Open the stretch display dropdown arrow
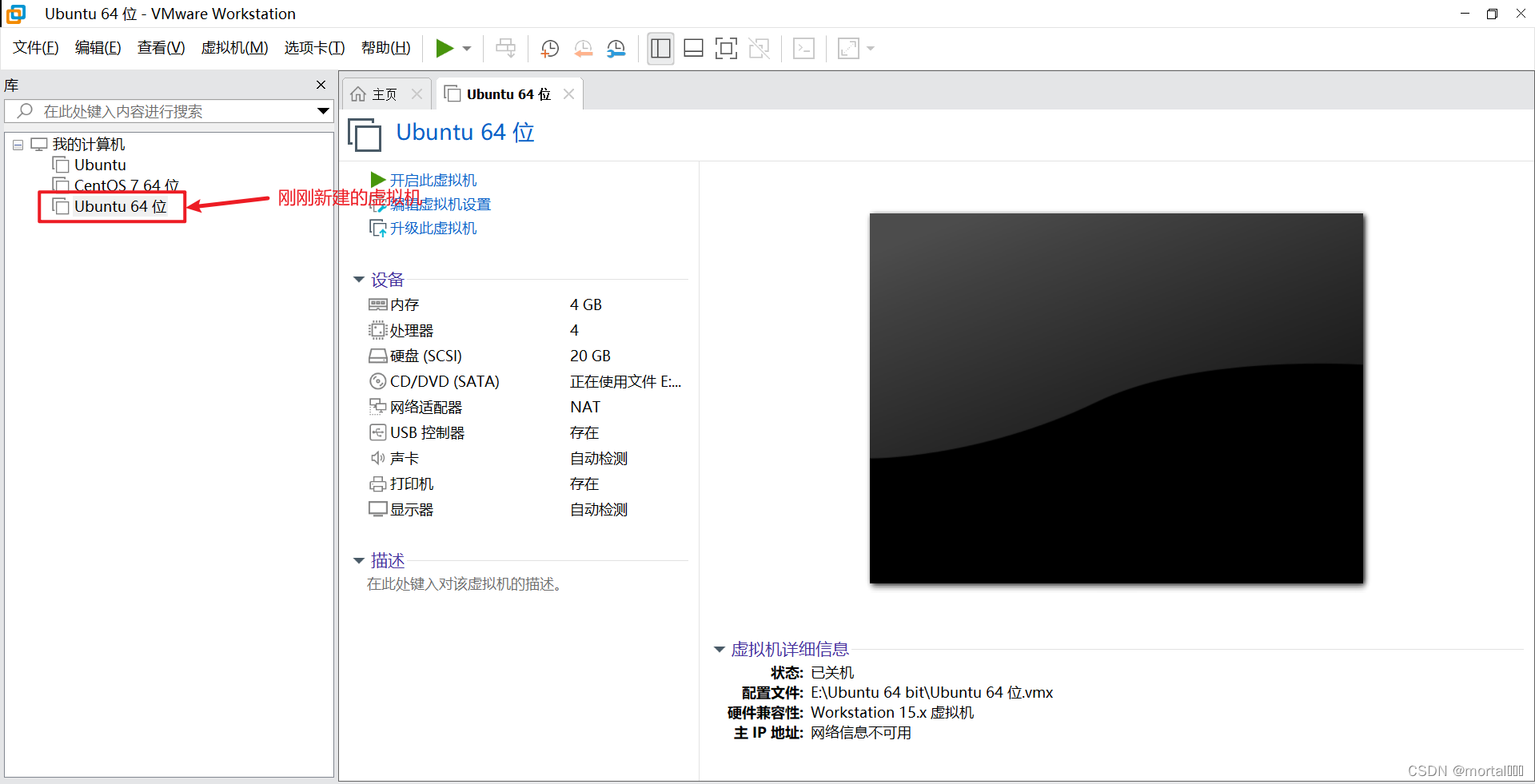1535x784 pixels. 871,49
